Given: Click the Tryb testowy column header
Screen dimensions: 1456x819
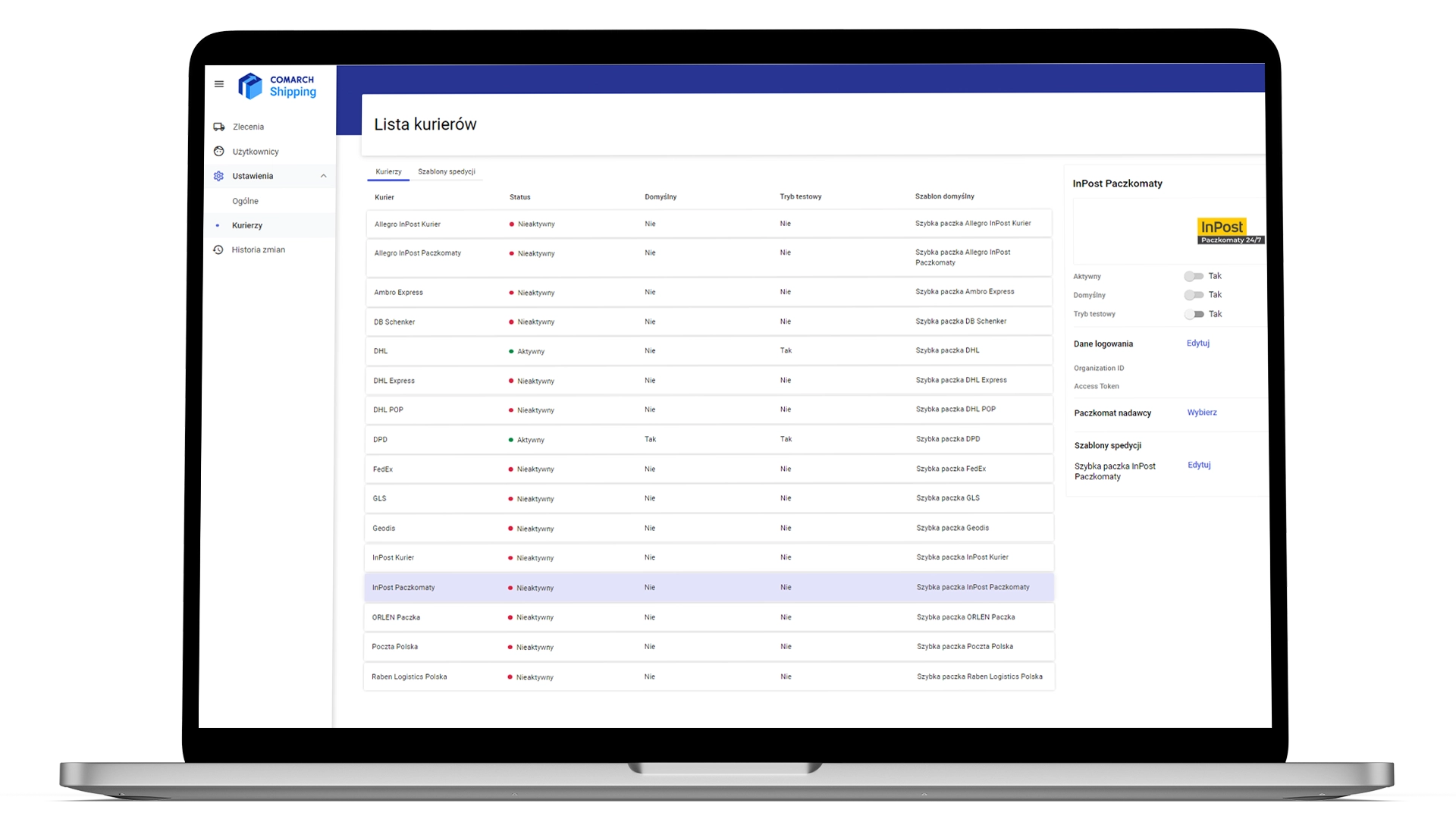Looking at the screenshot, I should point(801,196).
